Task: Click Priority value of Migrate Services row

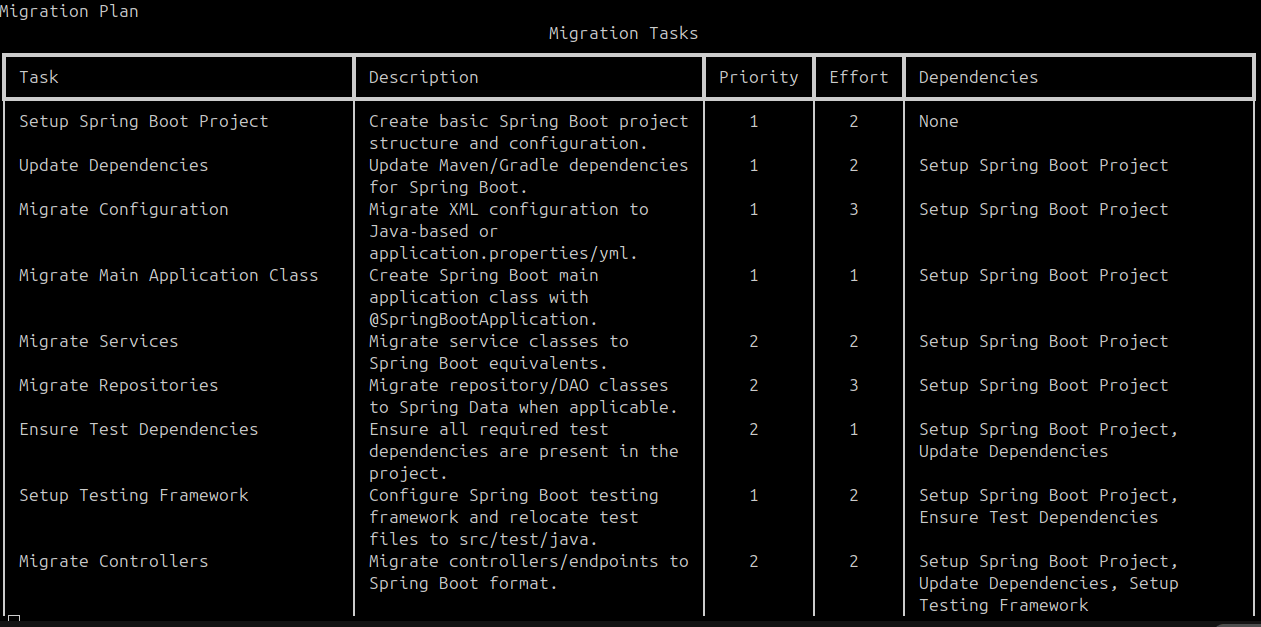Action: coord(754,341)
